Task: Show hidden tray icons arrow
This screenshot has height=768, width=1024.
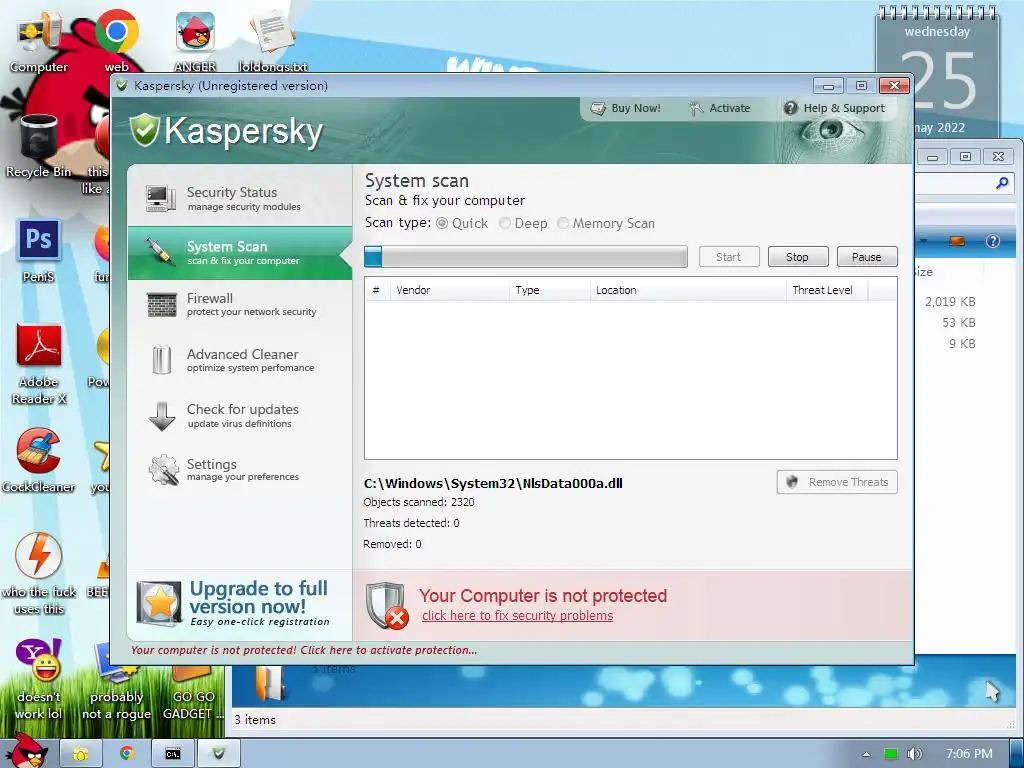Action: point(867,754)
